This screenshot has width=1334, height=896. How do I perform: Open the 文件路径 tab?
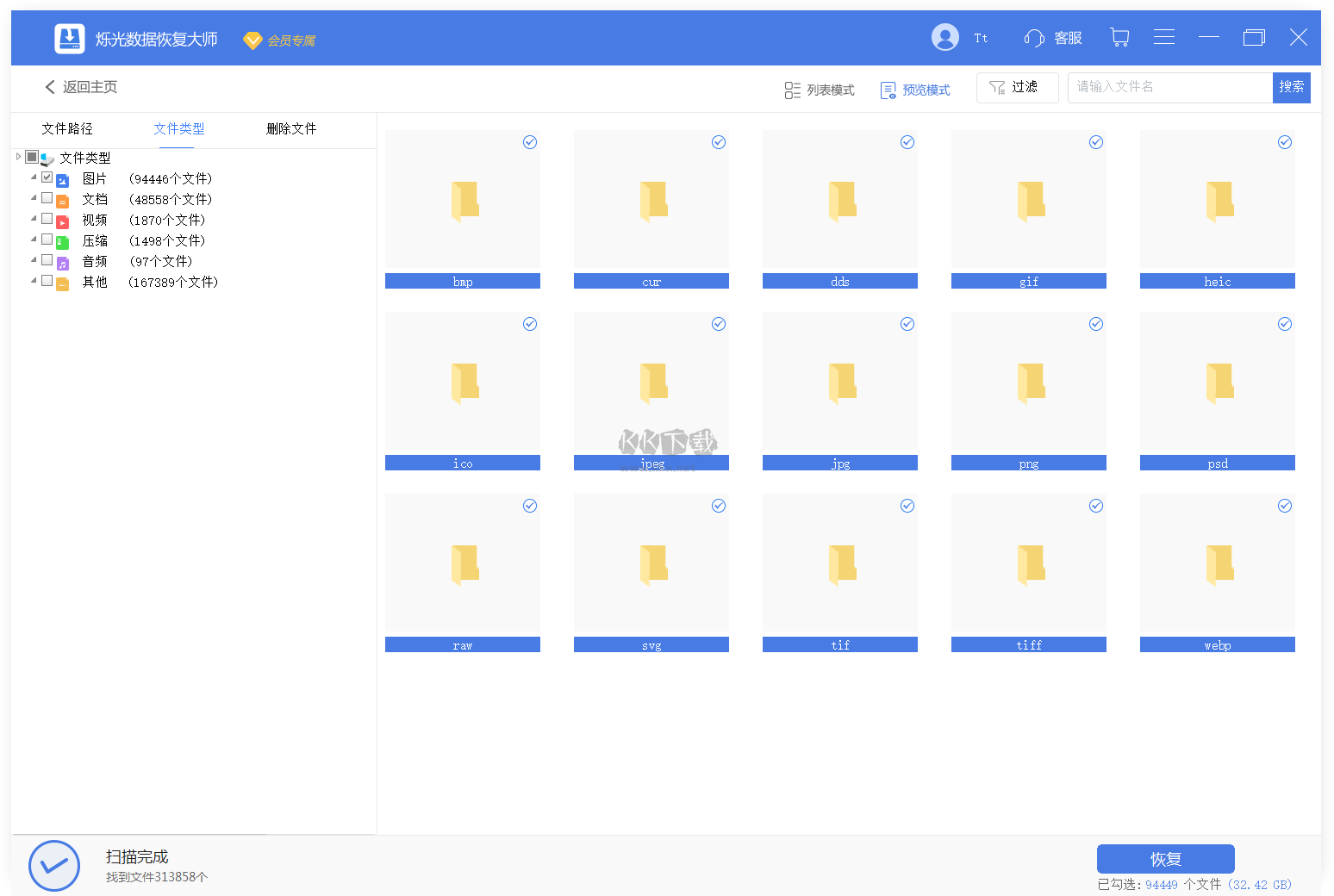pyautogui.click(x=66, y=128)
